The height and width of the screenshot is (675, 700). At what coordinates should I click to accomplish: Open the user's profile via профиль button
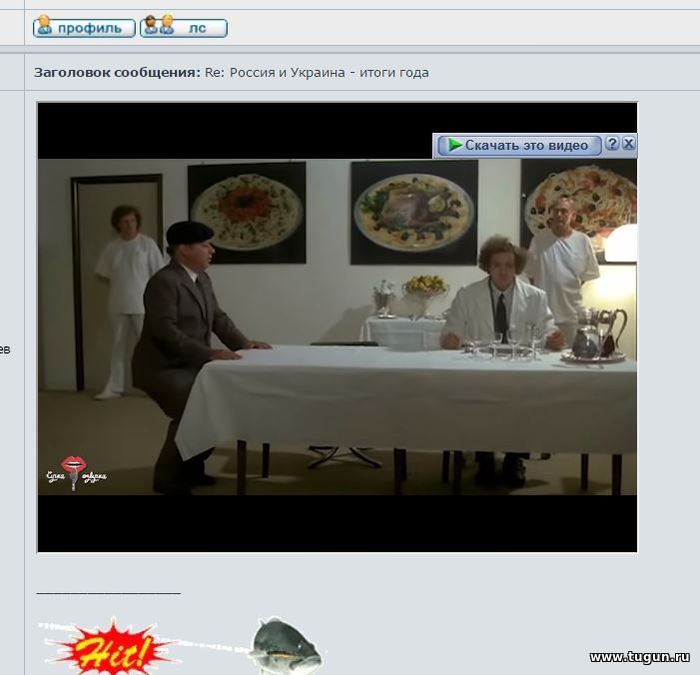click(x=84, y=28)
